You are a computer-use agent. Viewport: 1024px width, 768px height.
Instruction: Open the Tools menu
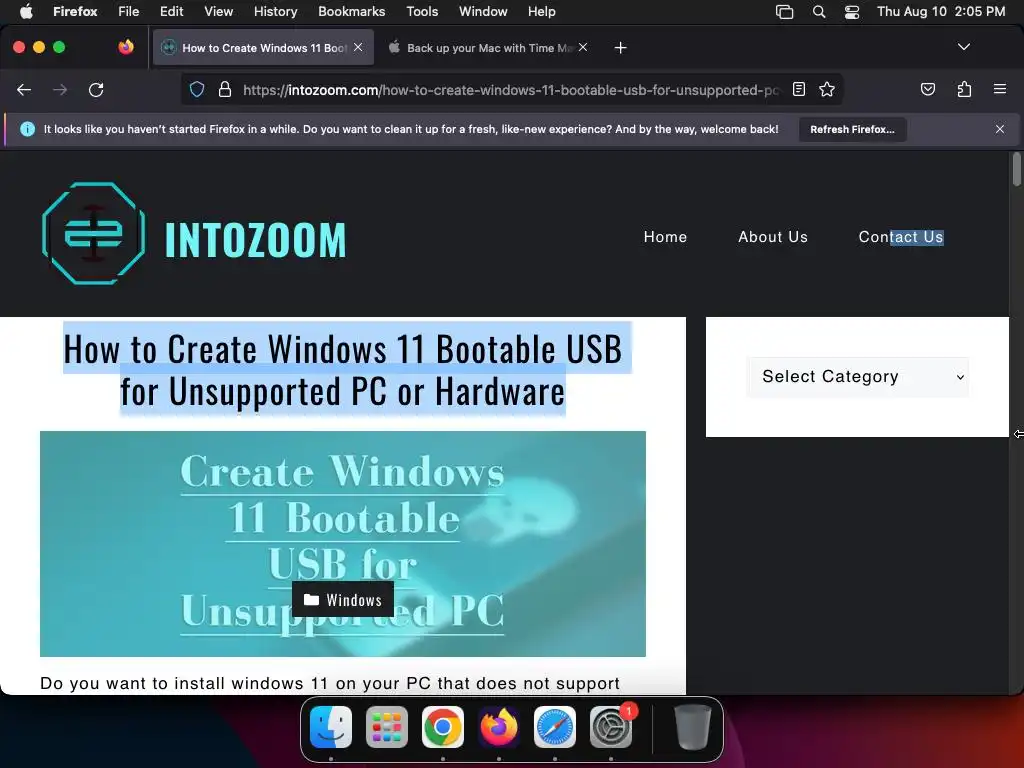point(422,12)
